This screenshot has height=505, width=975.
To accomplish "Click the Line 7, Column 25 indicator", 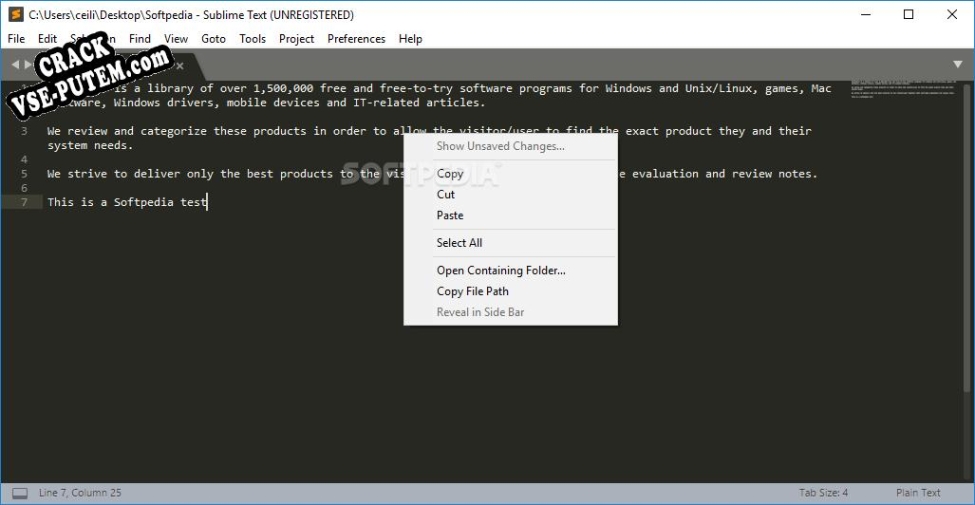I will [x=82, y=493].
